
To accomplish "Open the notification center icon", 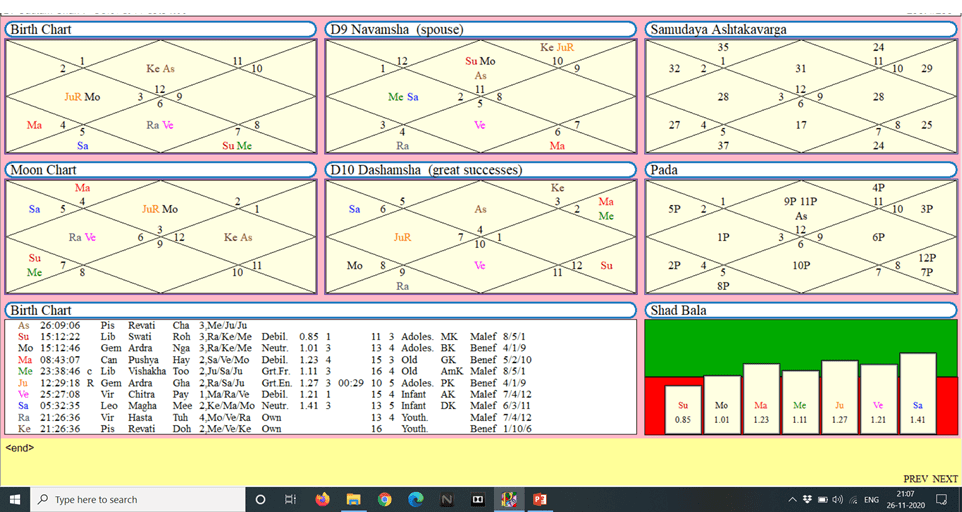I will point(941,499).
